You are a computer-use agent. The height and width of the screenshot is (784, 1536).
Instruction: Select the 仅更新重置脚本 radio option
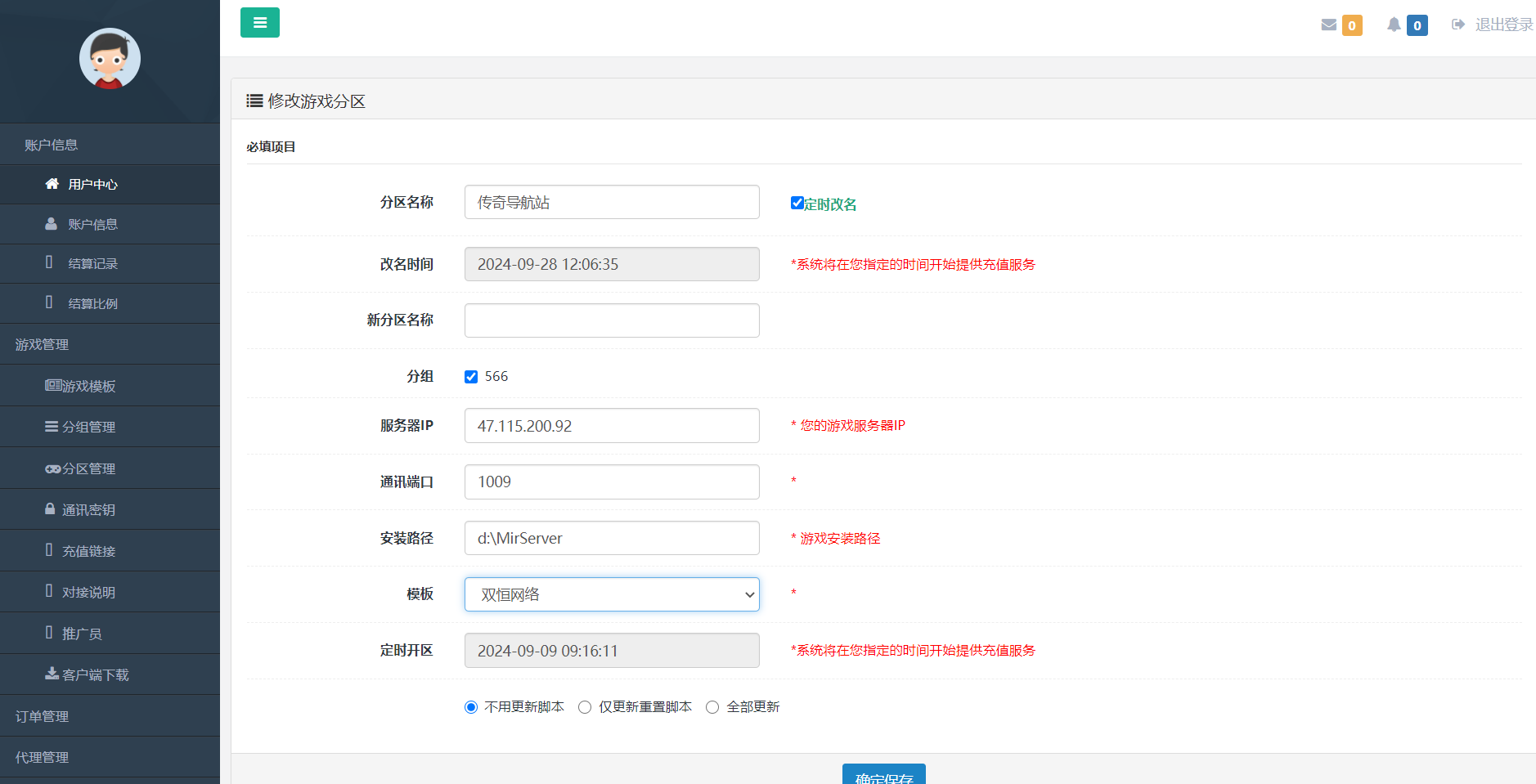(x=585, y=707)
